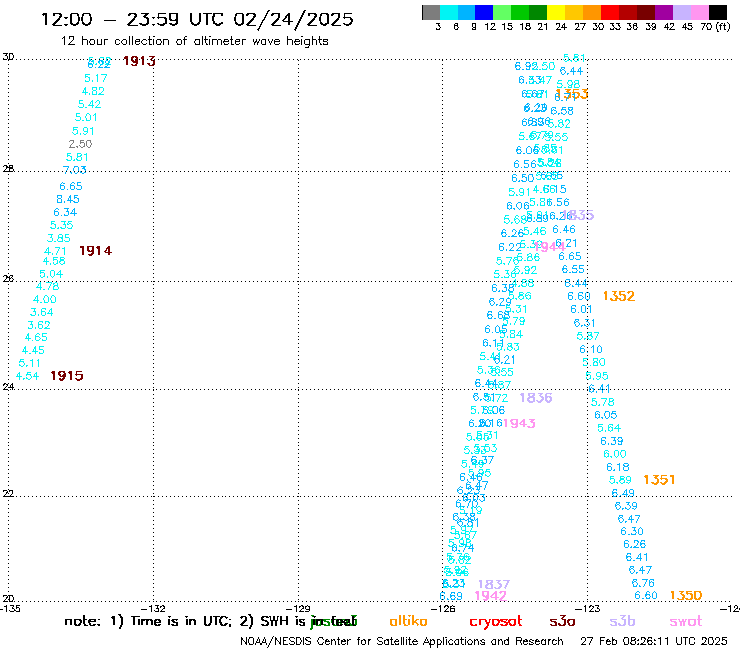Click s3b track label 1836
Screen dimensions: 740x650
pyautogui.click(x=536, y=398)
